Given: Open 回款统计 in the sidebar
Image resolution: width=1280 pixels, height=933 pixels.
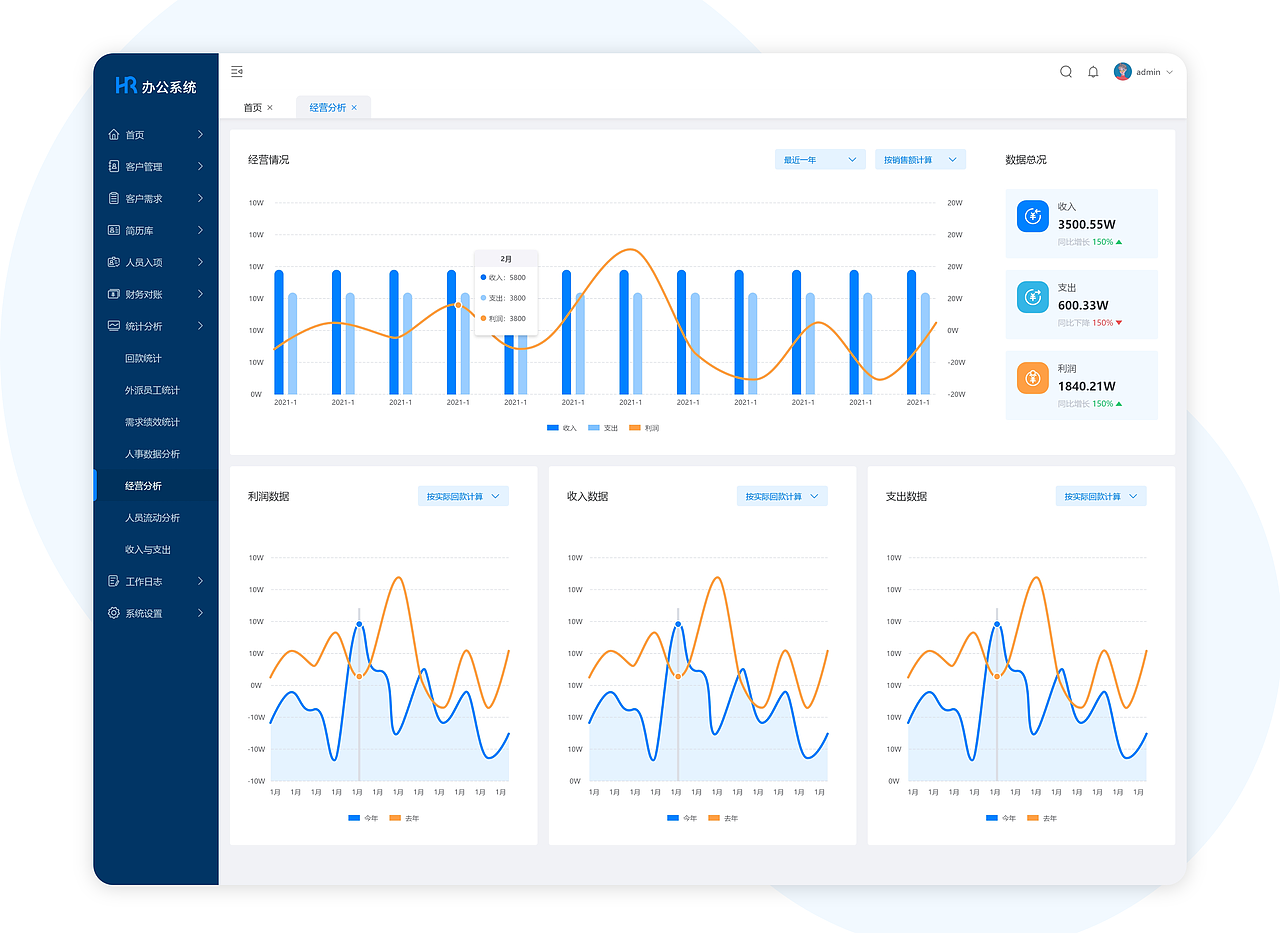Looking at the screenshot, I should pos(143,358).
